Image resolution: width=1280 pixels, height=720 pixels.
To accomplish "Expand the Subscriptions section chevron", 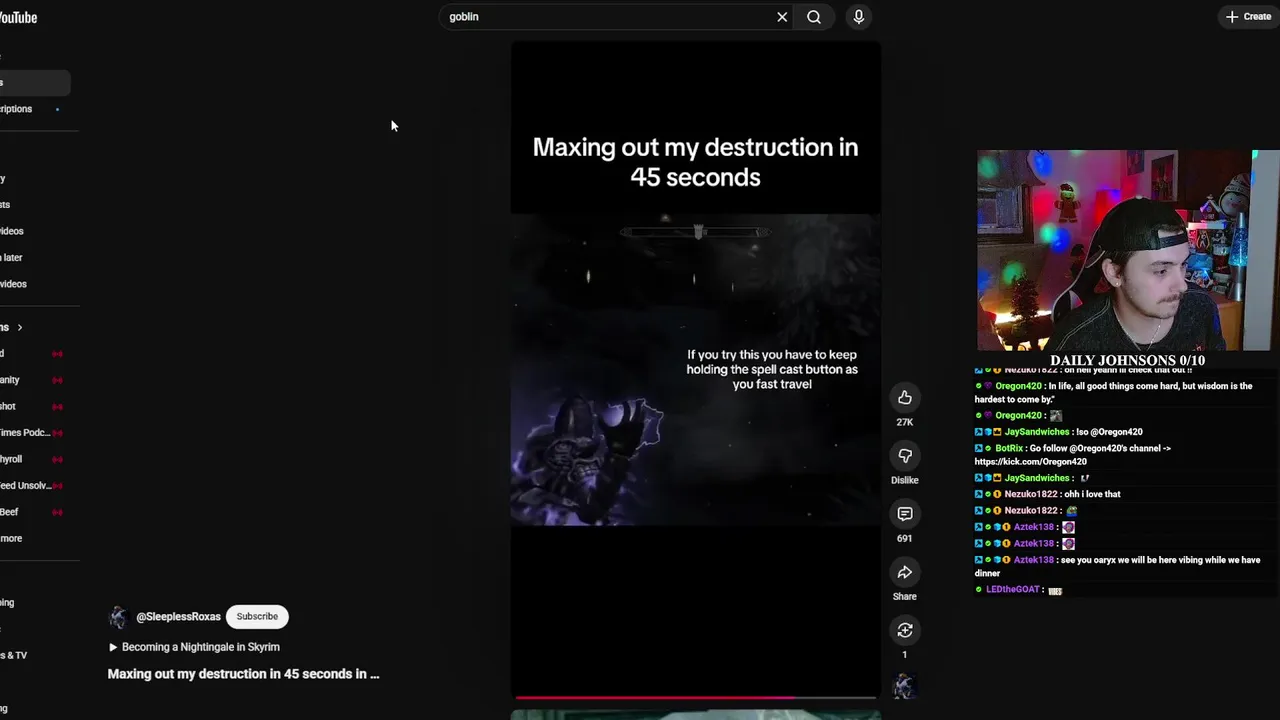I will (19, 327).
